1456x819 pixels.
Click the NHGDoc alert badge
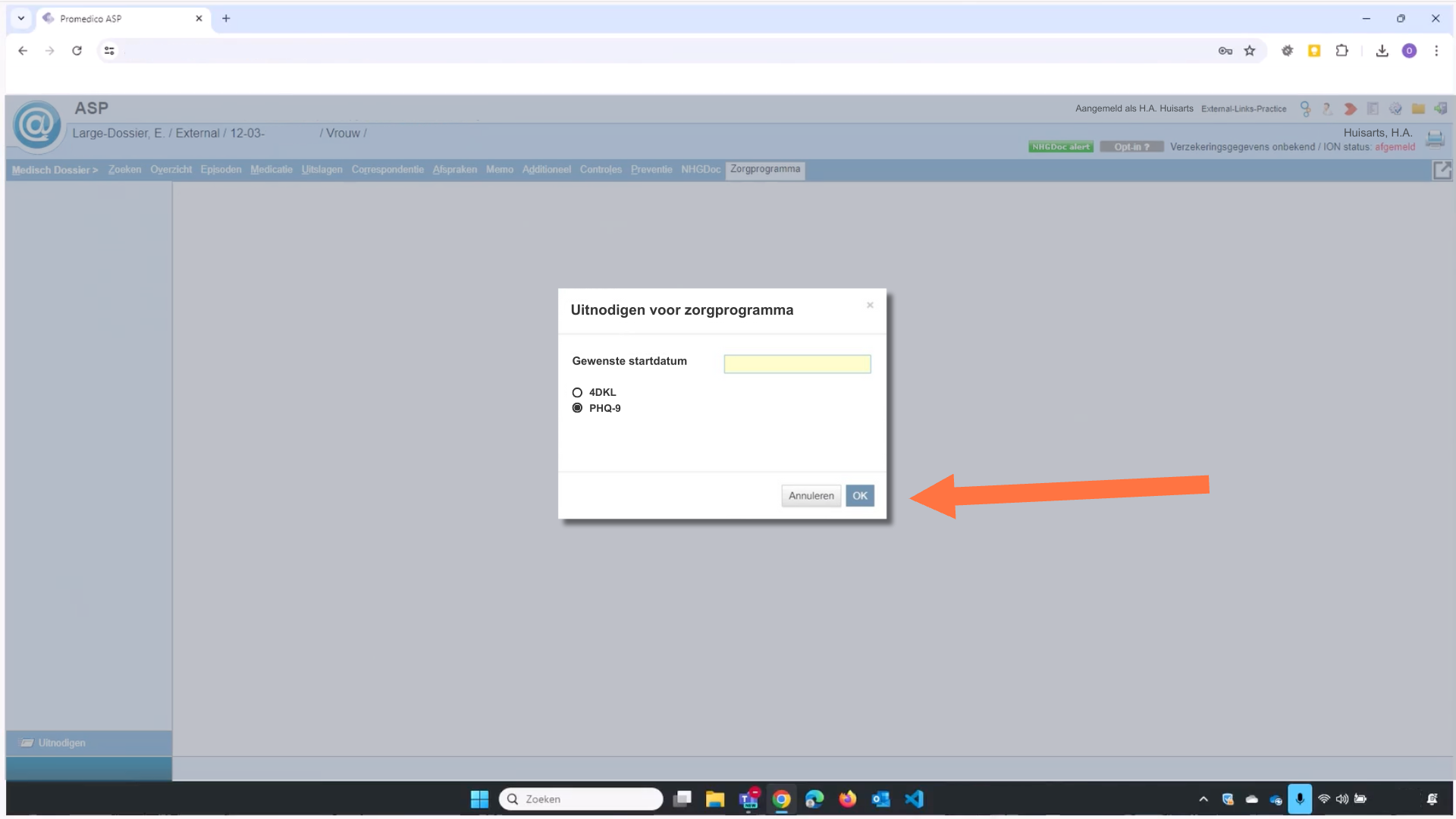(x=1060, y=147)
